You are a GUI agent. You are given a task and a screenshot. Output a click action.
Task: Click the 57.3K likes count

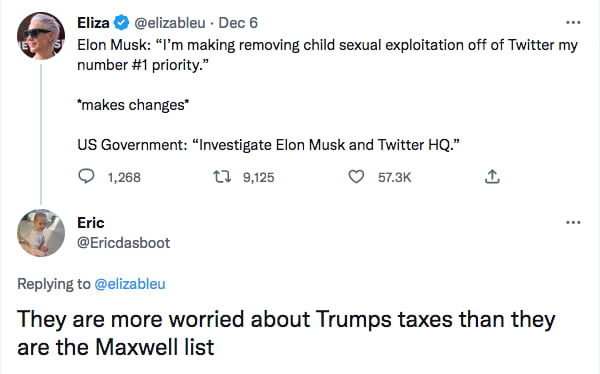coord(395,177)
